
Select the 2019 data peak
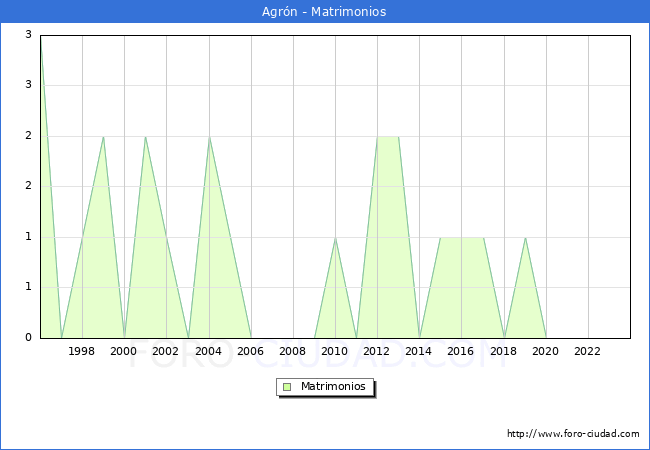point(525,238)
